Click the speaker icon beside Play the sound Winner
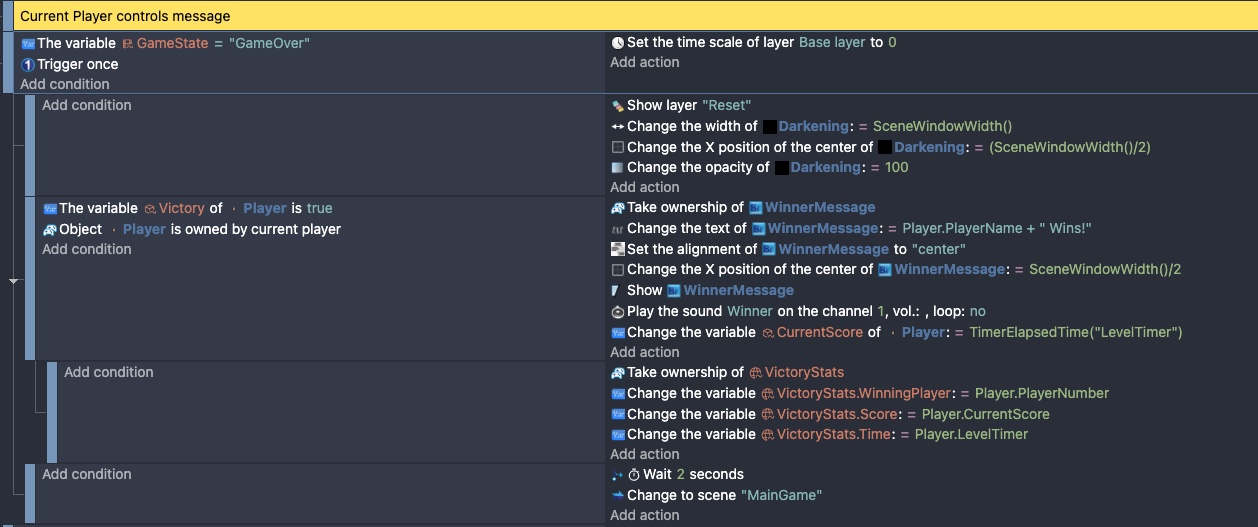 (618, 312)
